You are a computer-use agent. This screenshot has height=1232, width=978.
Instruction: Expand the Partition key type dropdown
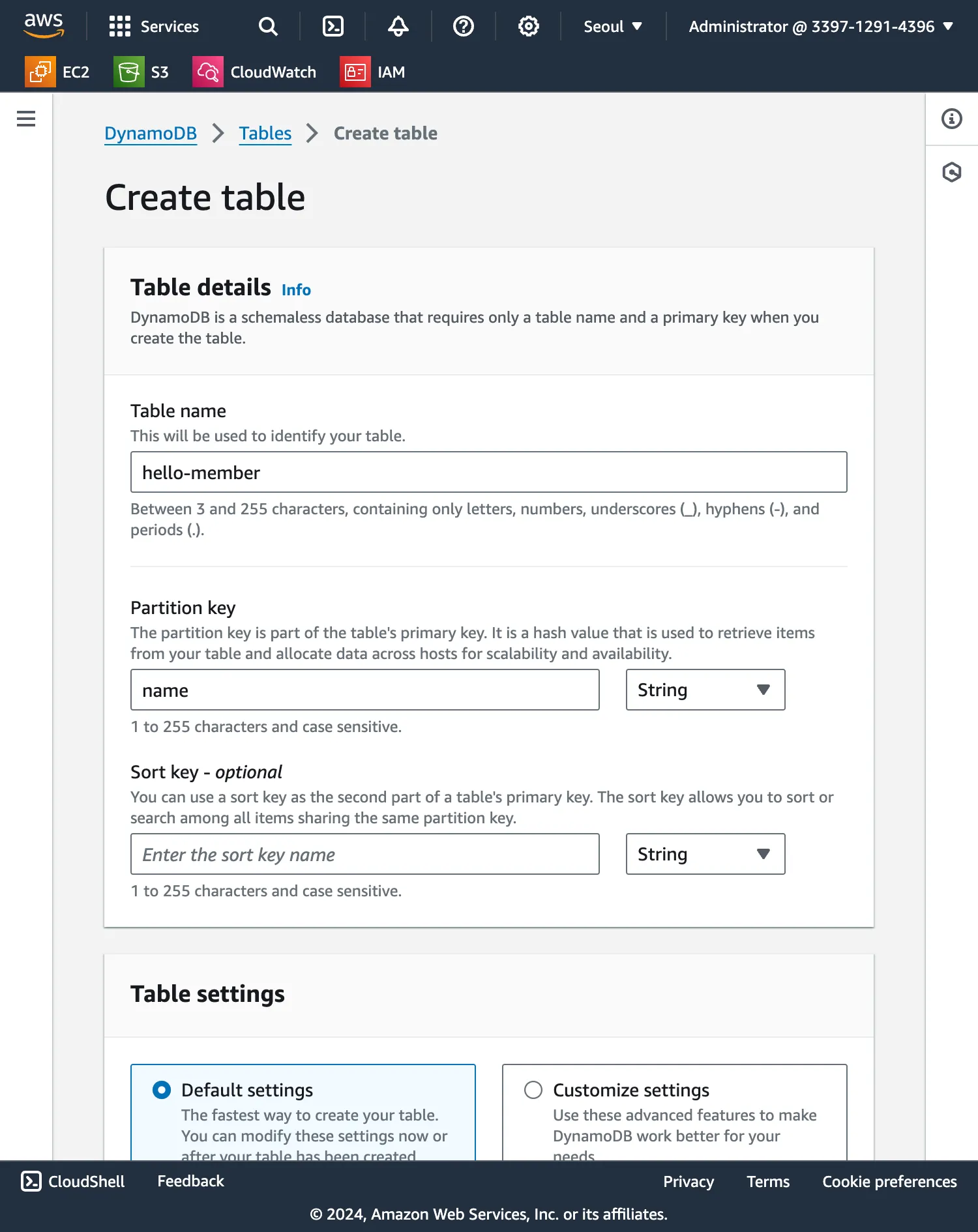(705, 690)
